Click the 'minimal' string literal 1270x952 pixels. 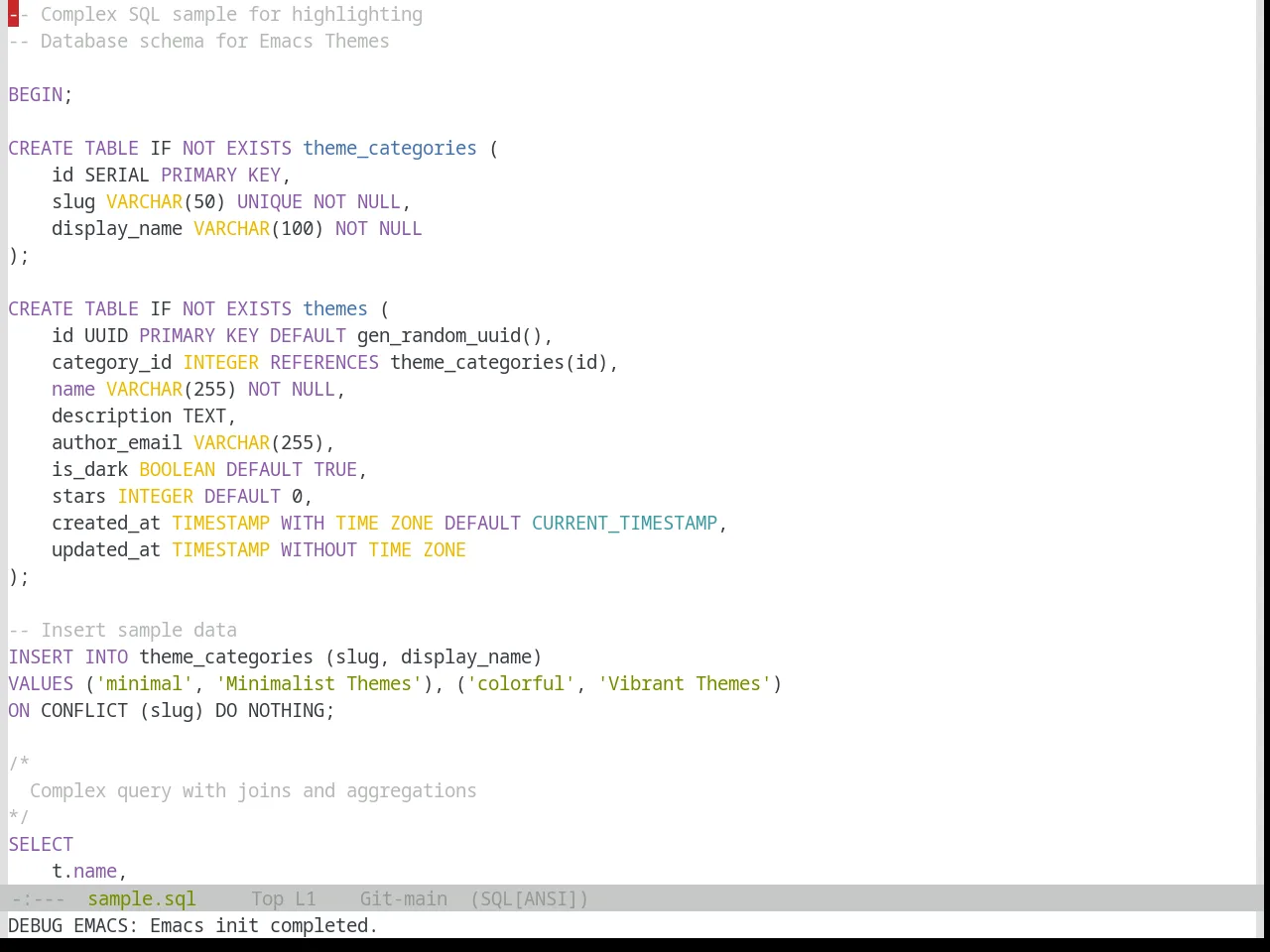[145, 683]
